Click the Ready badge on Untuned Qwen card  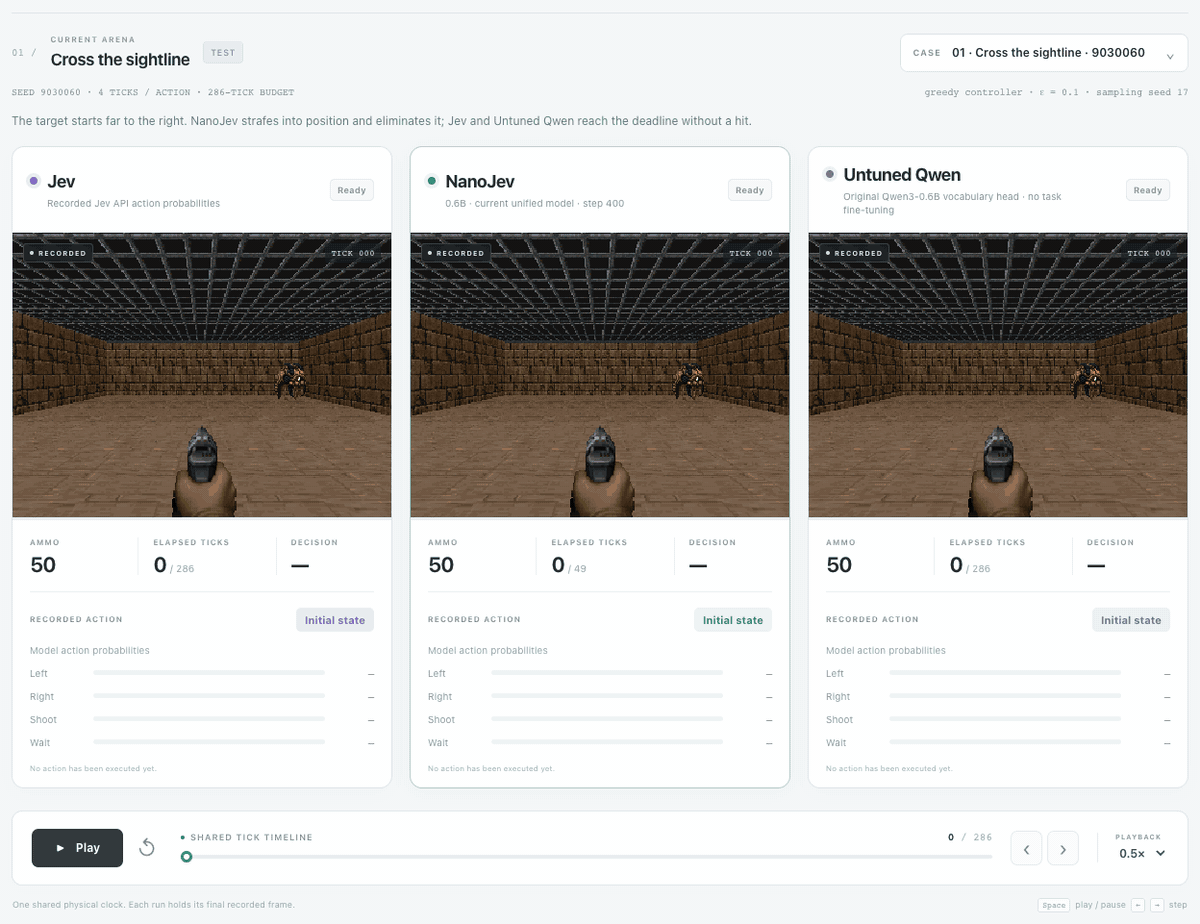point(1148,190)
